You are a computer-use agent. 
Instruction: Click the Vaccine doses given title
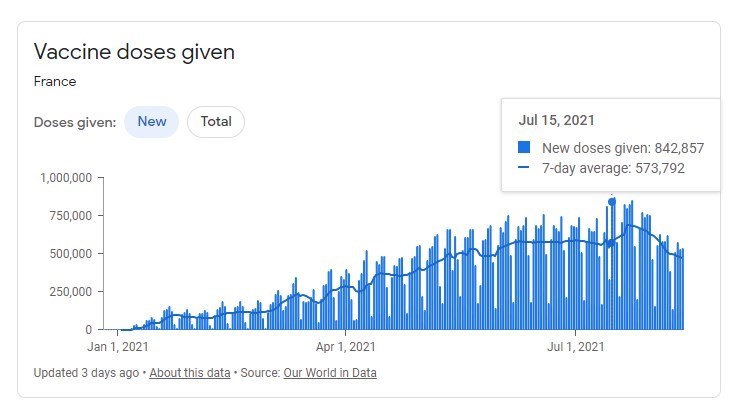[134, 51]
